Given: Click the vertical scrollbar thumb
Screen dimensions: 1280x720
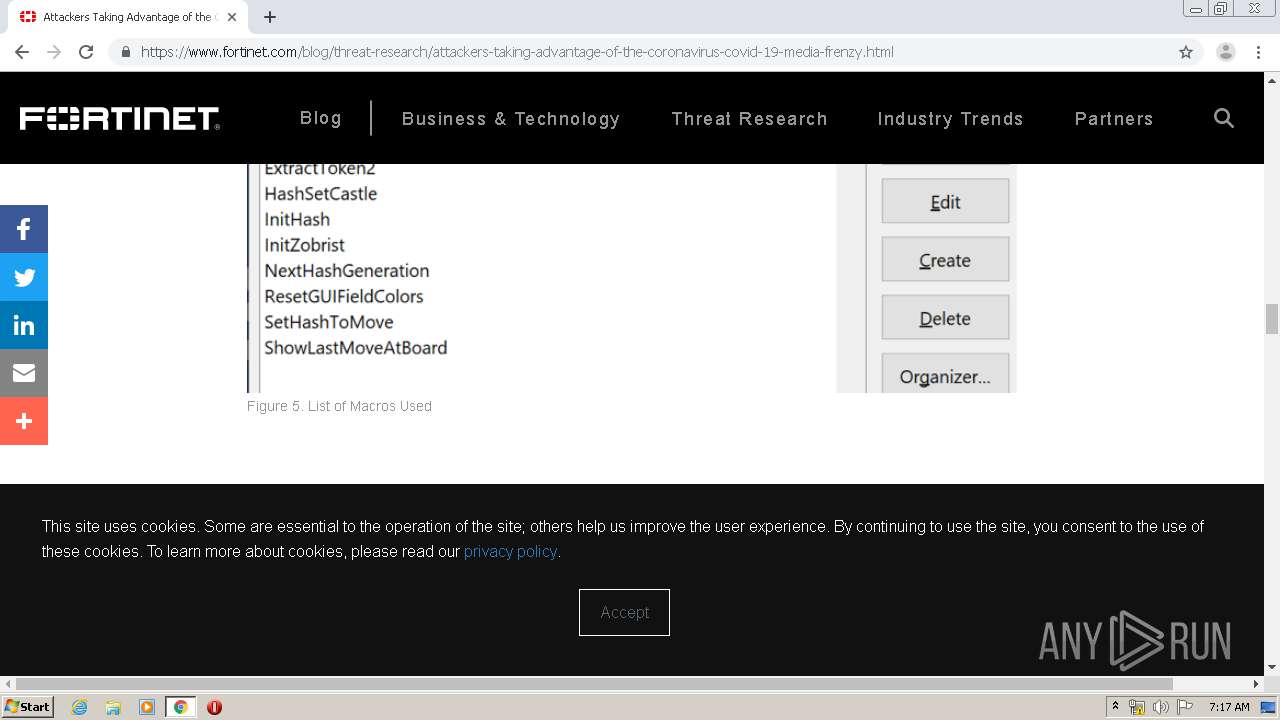Looking at the screenshot, I should 1272,319.
